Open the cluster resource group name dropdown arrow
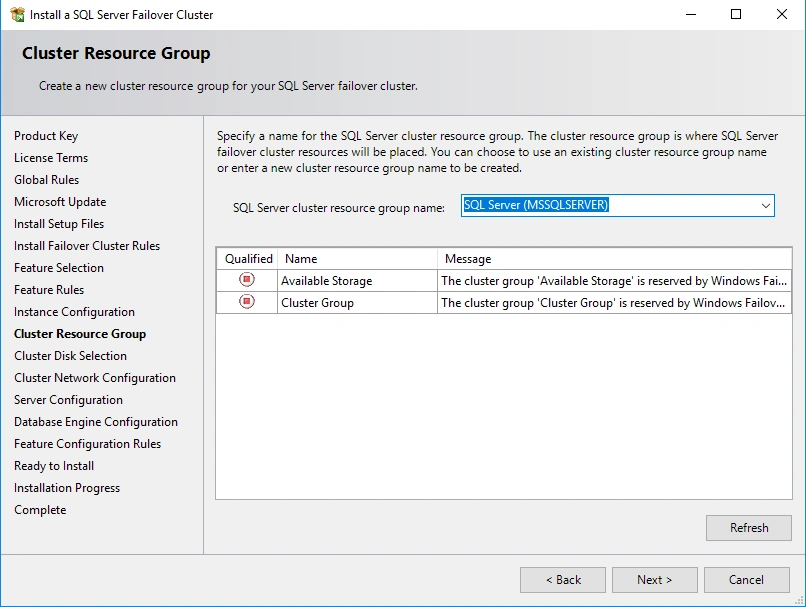806x607 pixels. (x=765, y=206)
